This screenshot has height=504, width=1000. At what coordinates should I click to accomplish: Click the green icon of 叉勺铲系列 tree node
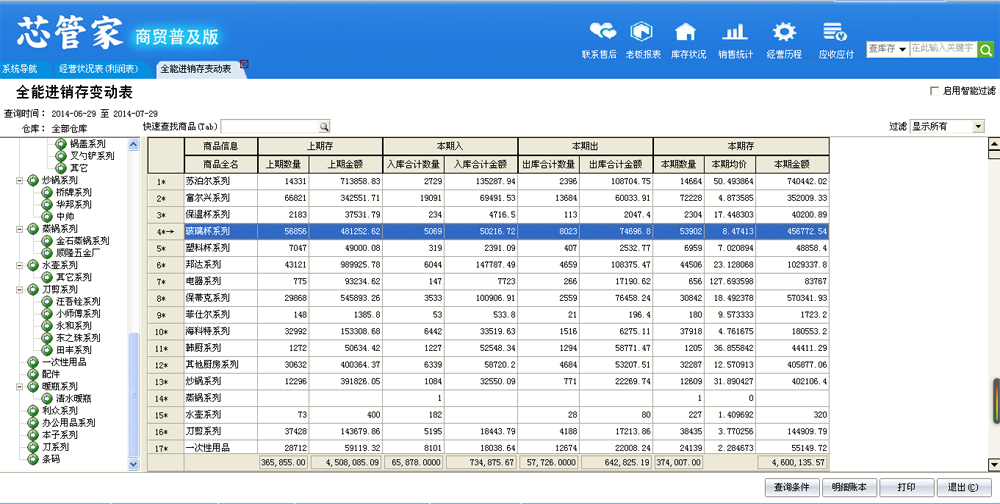(x=61, y=156)
